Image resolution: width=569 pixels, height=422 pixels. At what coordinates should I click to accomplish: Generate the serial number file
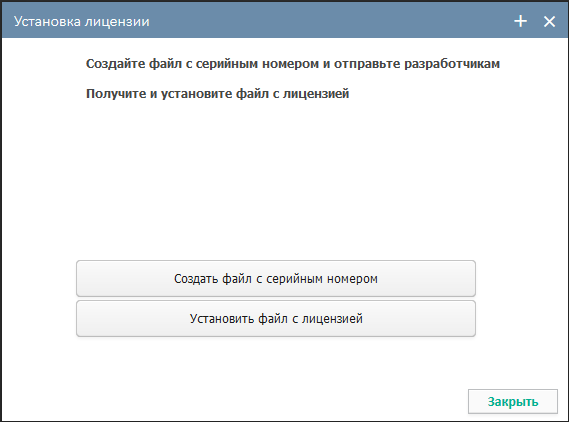[x=276, y=278]
